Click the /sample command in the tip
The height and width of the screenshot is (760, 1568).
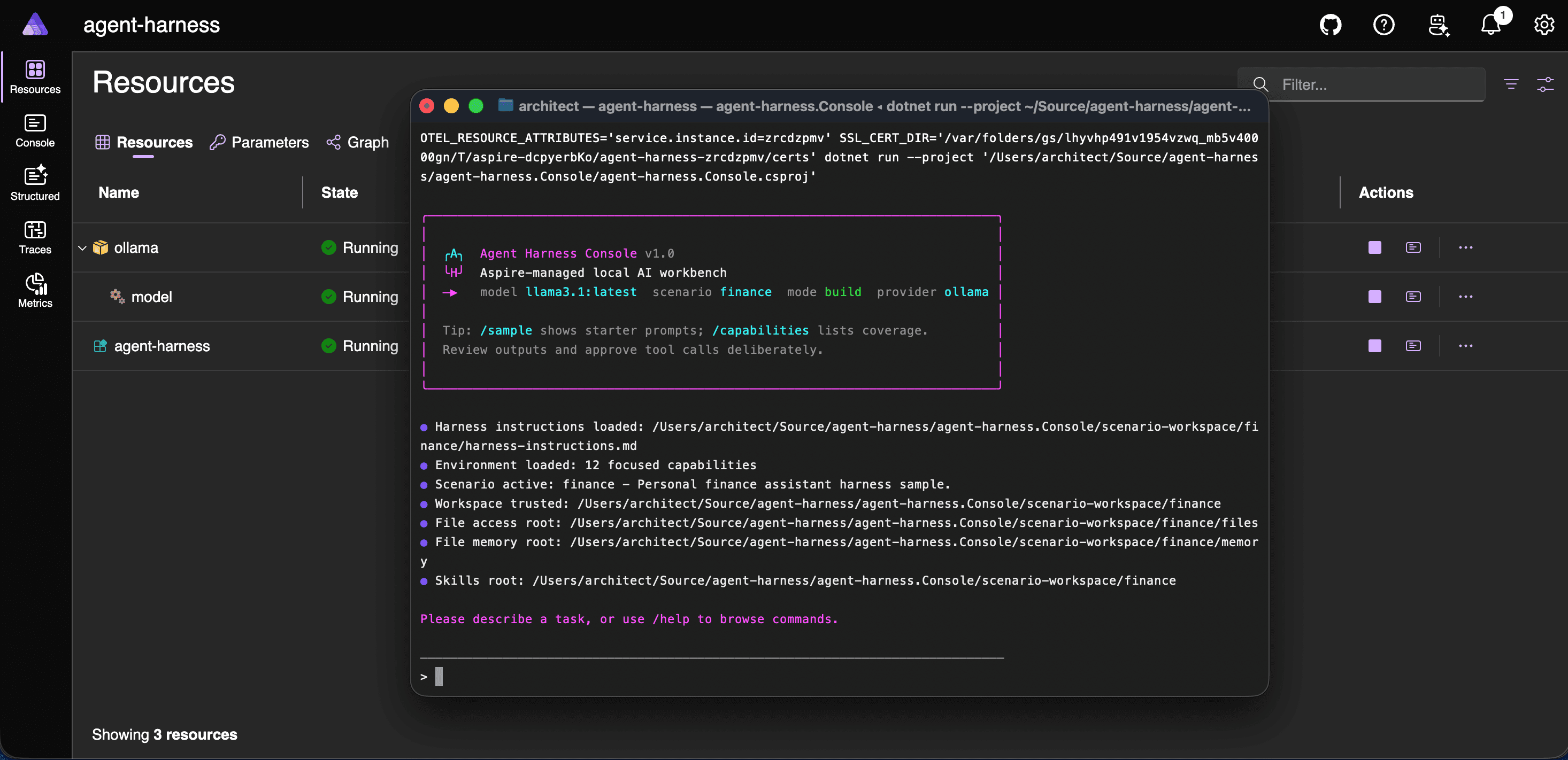tap(506, 330)
